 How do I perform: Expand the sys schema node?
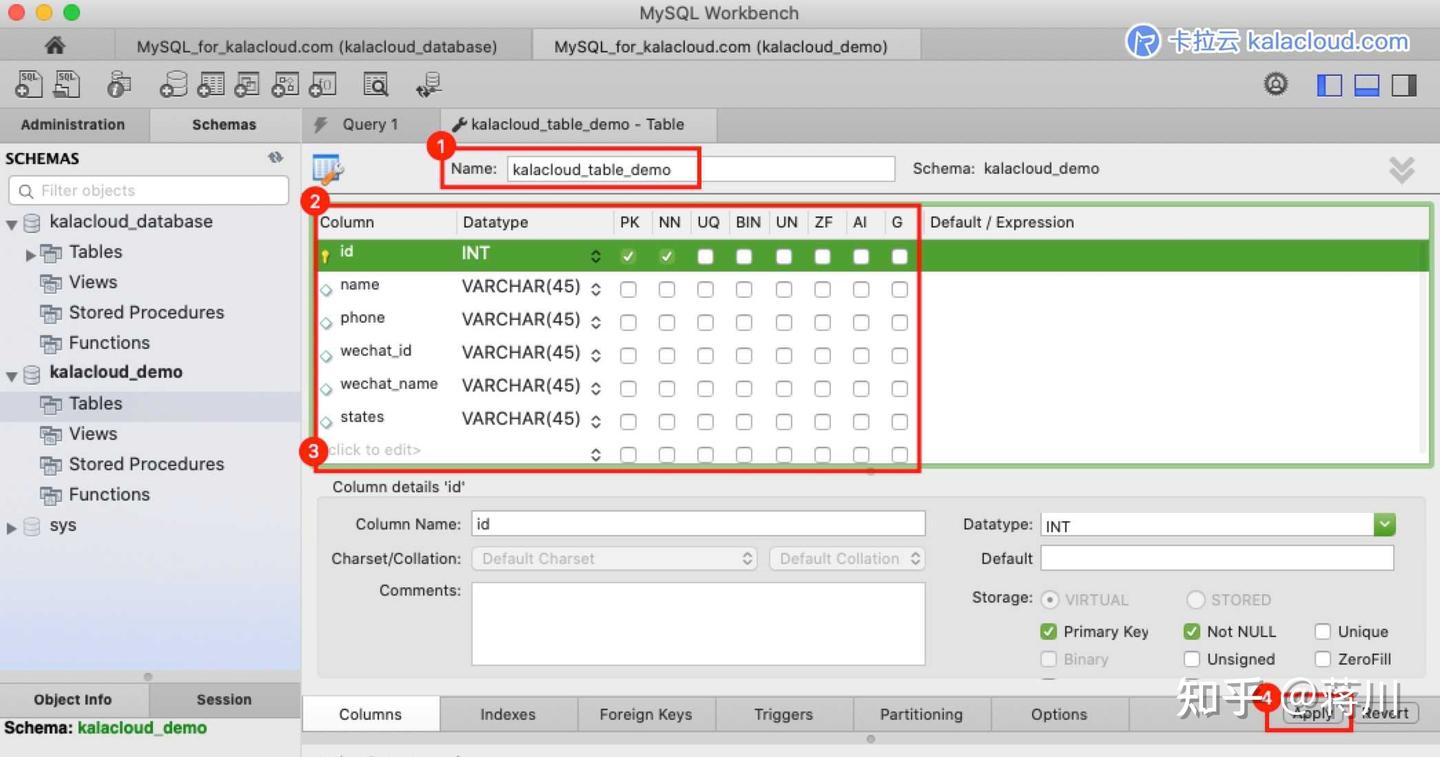pyautogui.click(x=11, y=525)
